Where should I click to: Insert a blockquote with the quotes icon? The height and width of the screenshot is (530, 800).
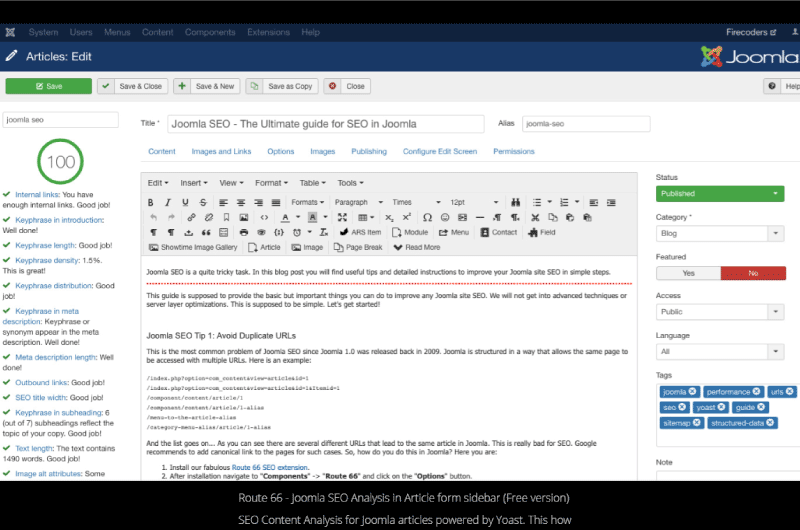click(206, 233)
